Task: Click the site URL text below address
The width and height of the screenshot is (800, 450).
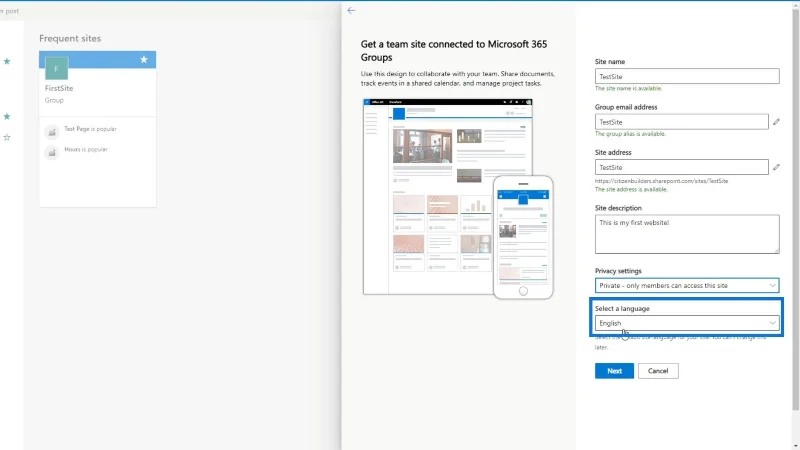Action: [x=661, y=181]
